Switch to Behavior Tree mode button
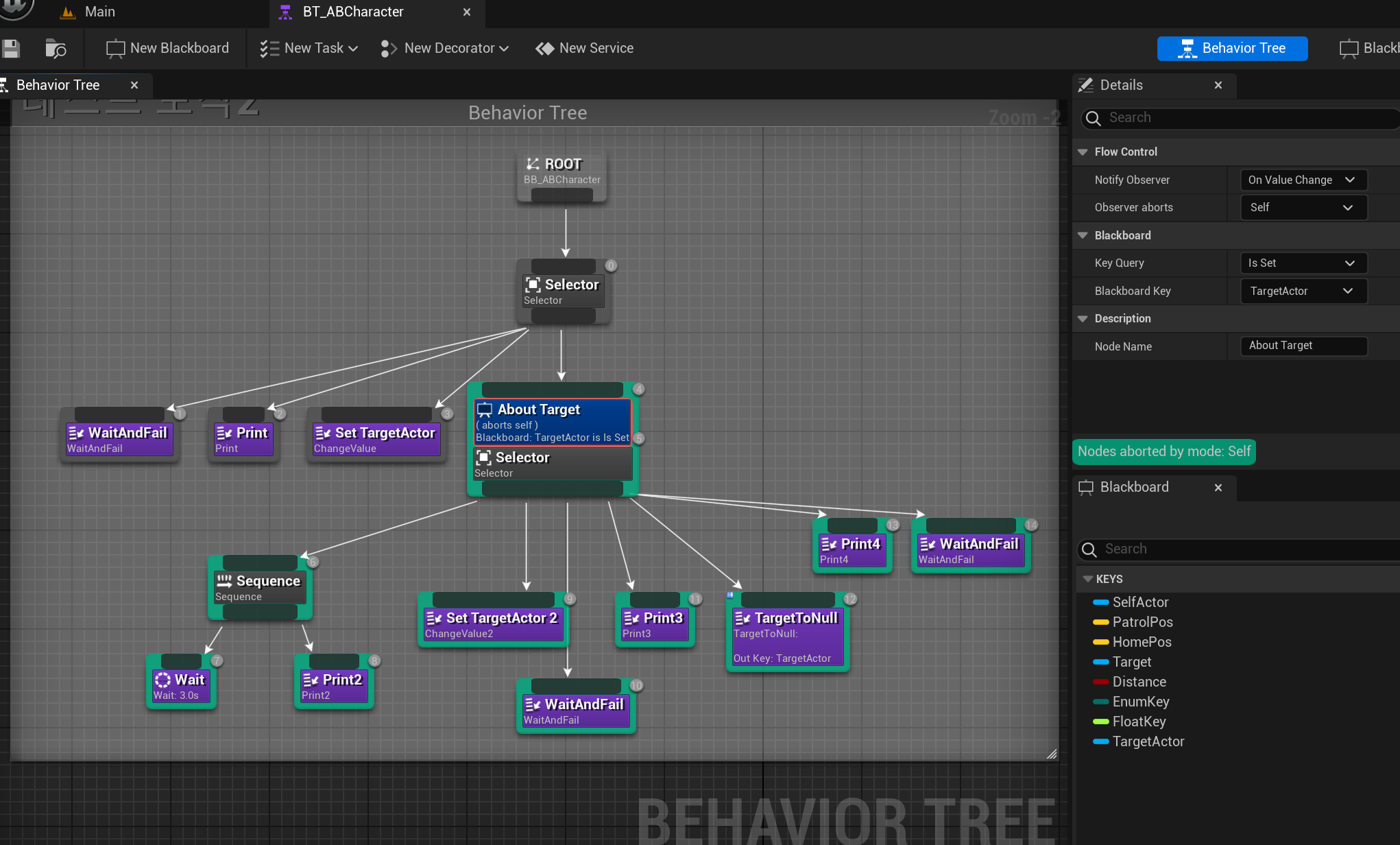 click(1232, 48)
